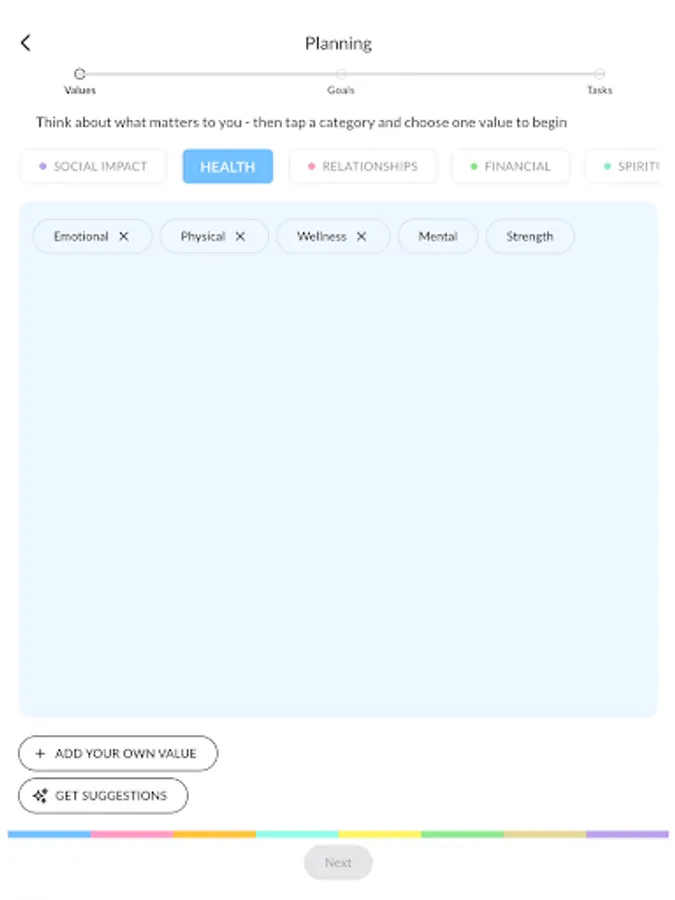Click the plus icon beside Add Your Own Value

(x=40, y=753)
